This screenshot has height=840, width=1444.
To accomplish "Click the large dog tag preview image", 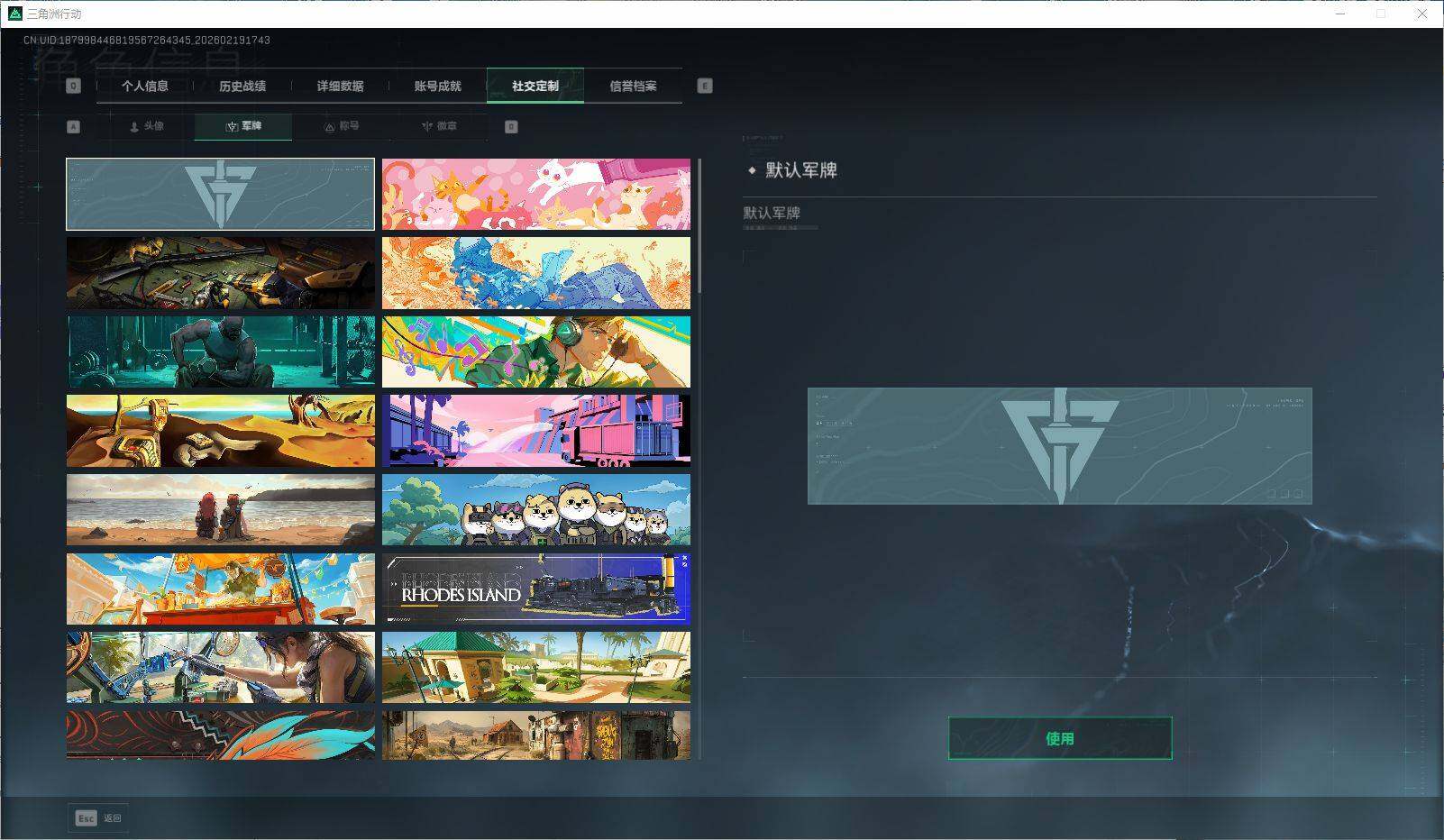I will 1060,446.
